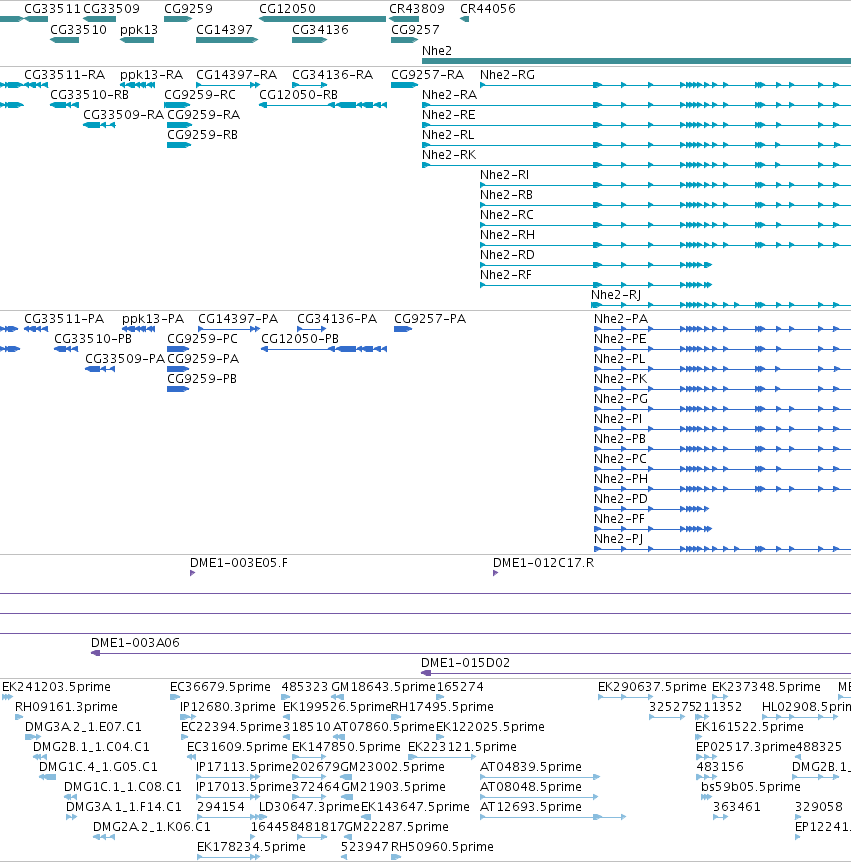Click EST EK161522.5prime
The image size is (851, 862).
pyautogui.click(x=749, y=727)
